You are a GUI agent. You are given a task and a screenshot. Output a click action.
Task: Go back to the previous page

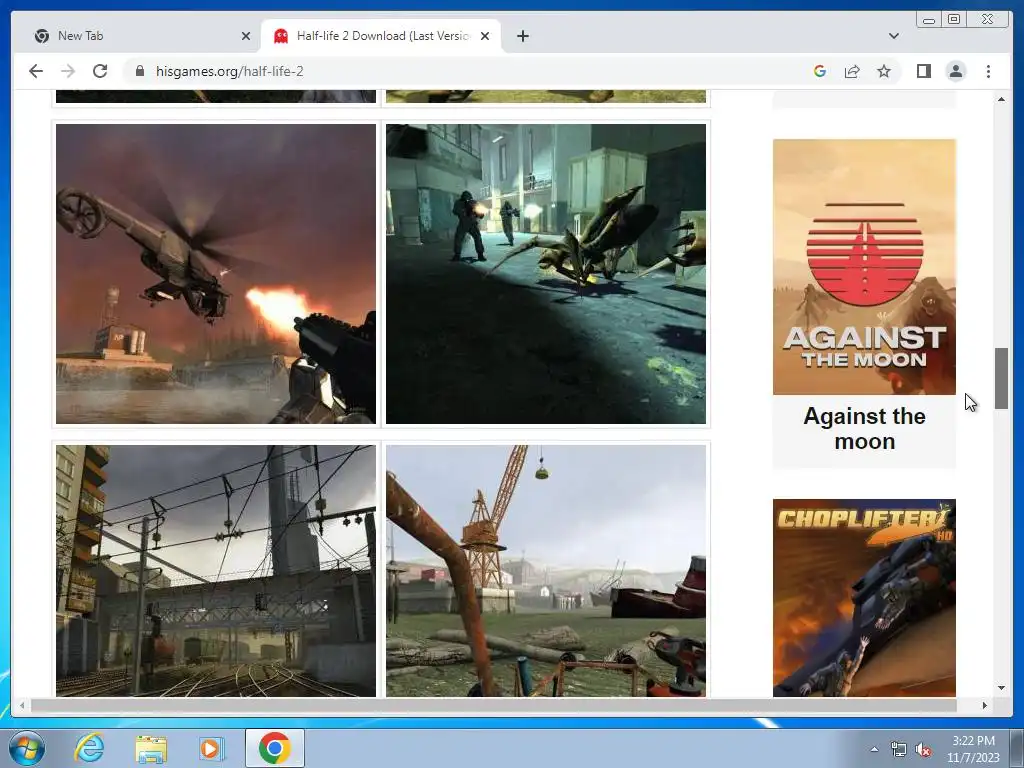(36, 71)
